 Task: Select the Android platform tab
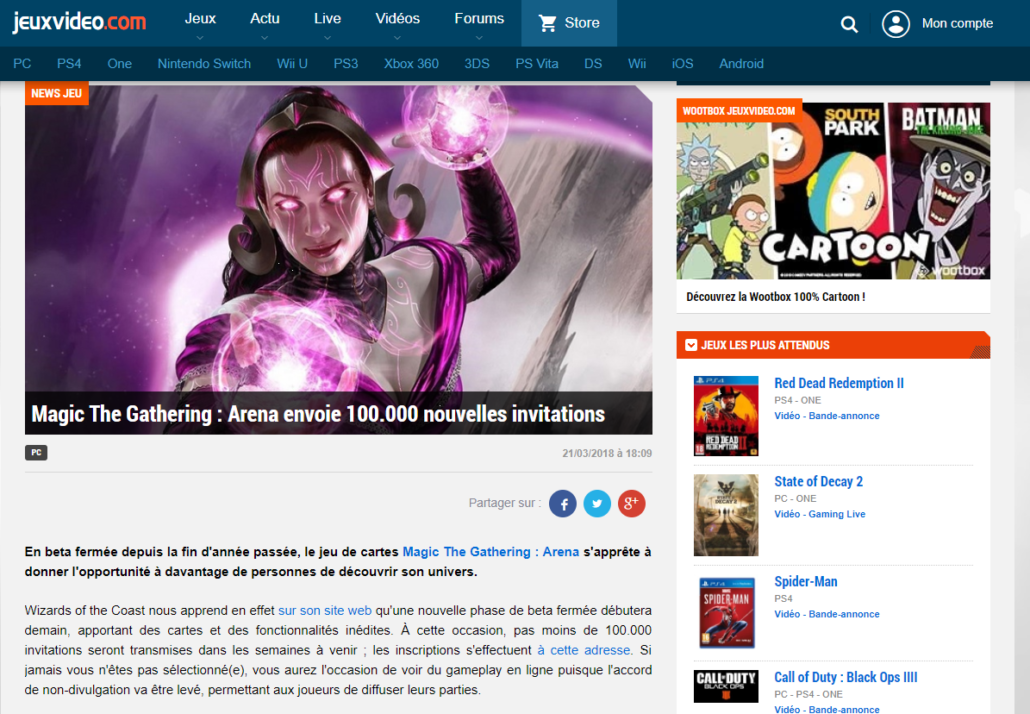tap(741, 64)
